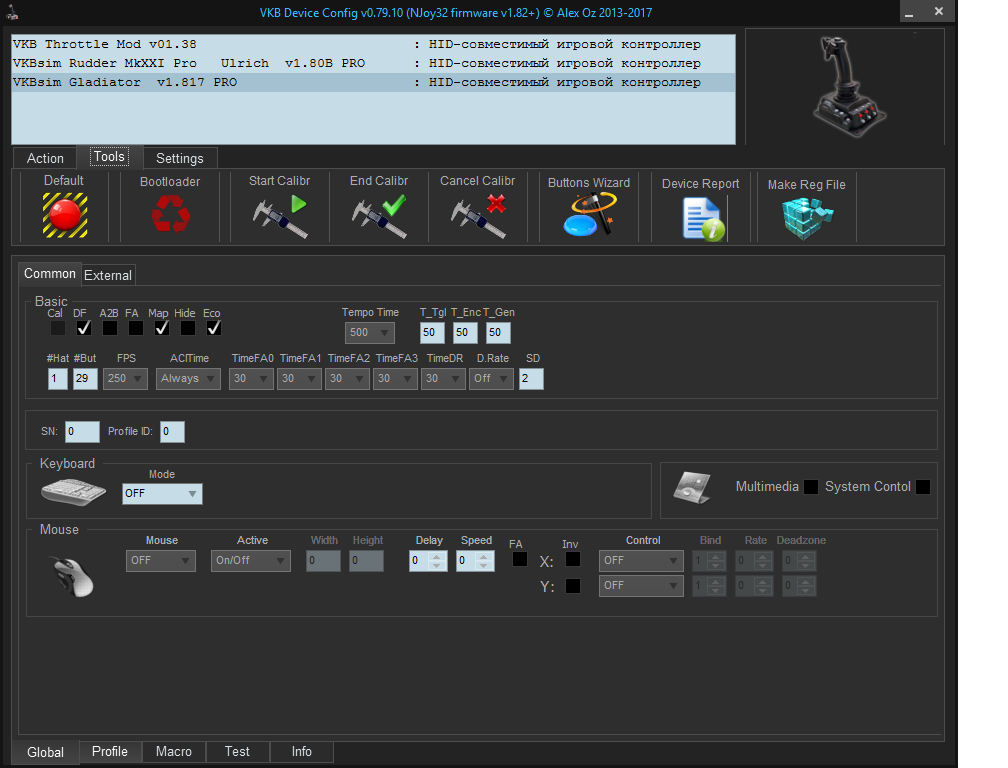Open the Device Report document icon
The height and width of the screenshot is (768, 1008).
pyautogui.click(x=703, y=220)
